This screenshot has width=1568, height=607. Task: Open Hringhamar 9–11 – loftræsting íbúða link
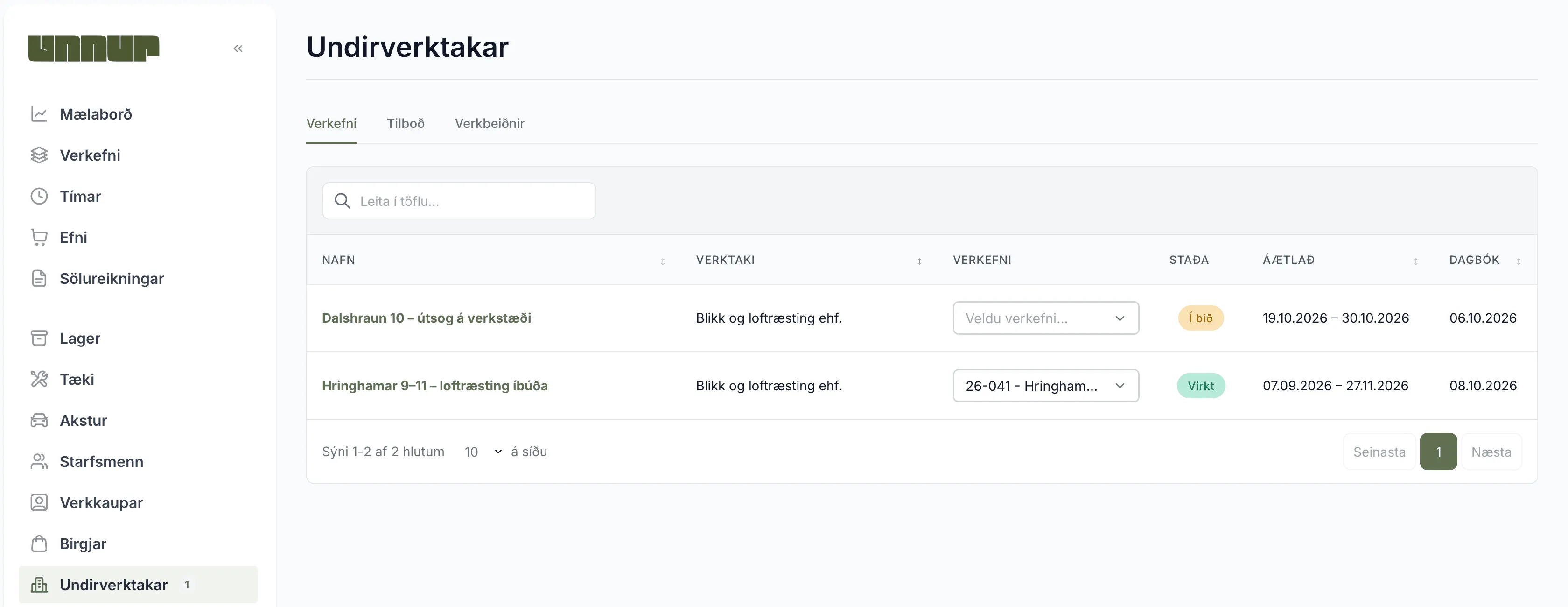(x=434, y=385)
